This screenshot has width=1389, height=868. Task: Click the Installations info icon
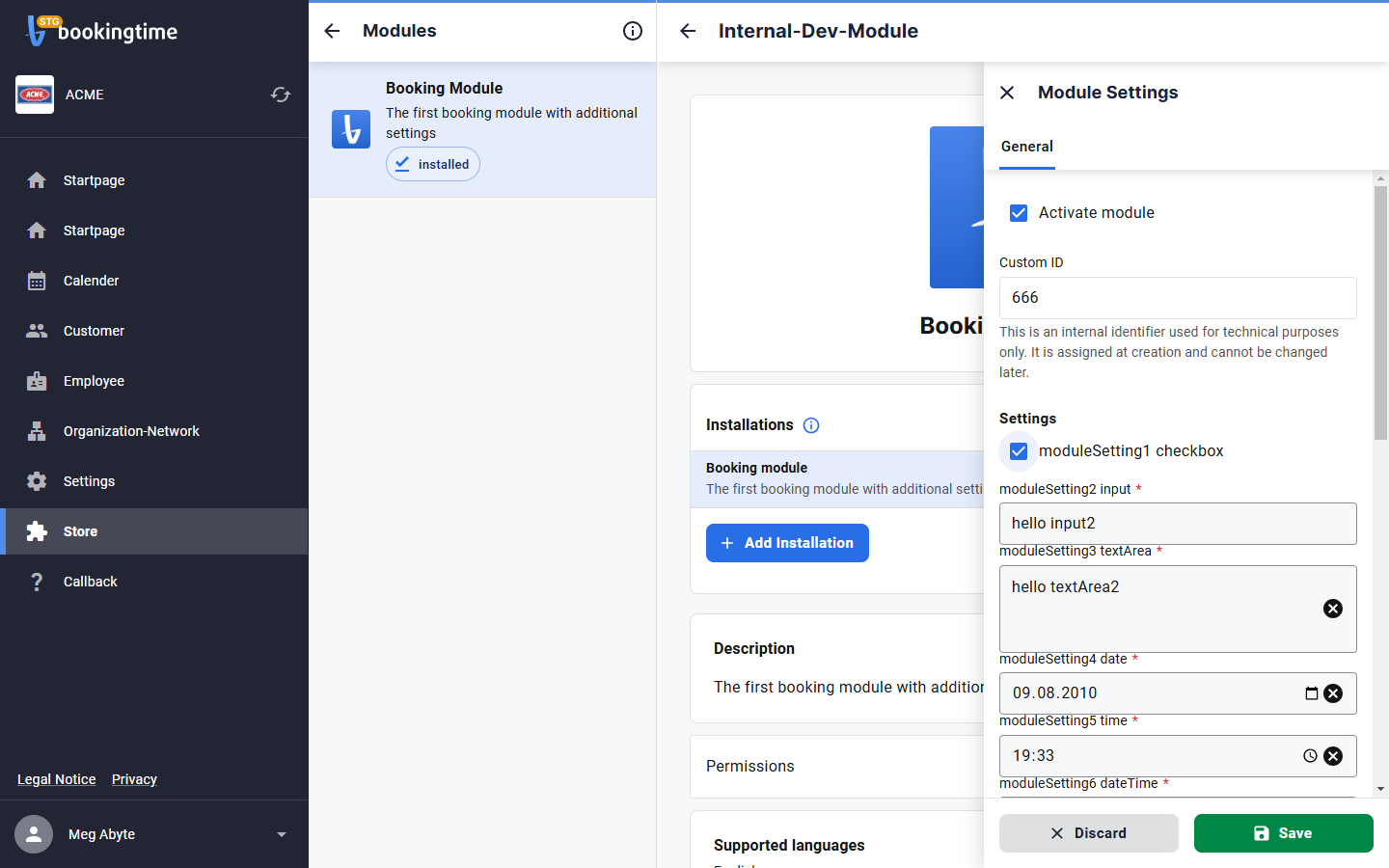(x=811, y=425)
